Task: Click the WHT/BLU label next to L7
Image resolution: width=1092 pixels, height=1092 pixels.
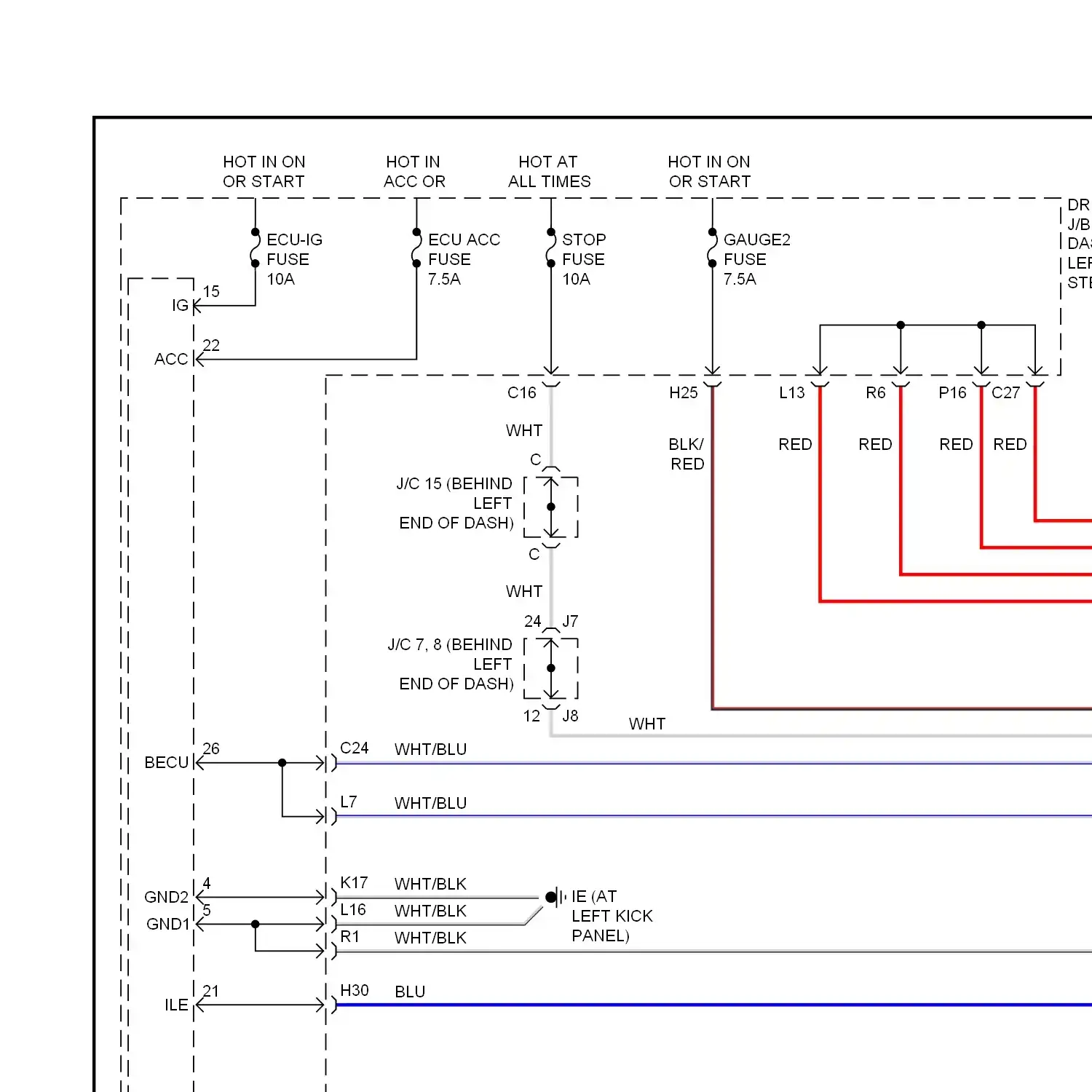Action: (430, 803)
